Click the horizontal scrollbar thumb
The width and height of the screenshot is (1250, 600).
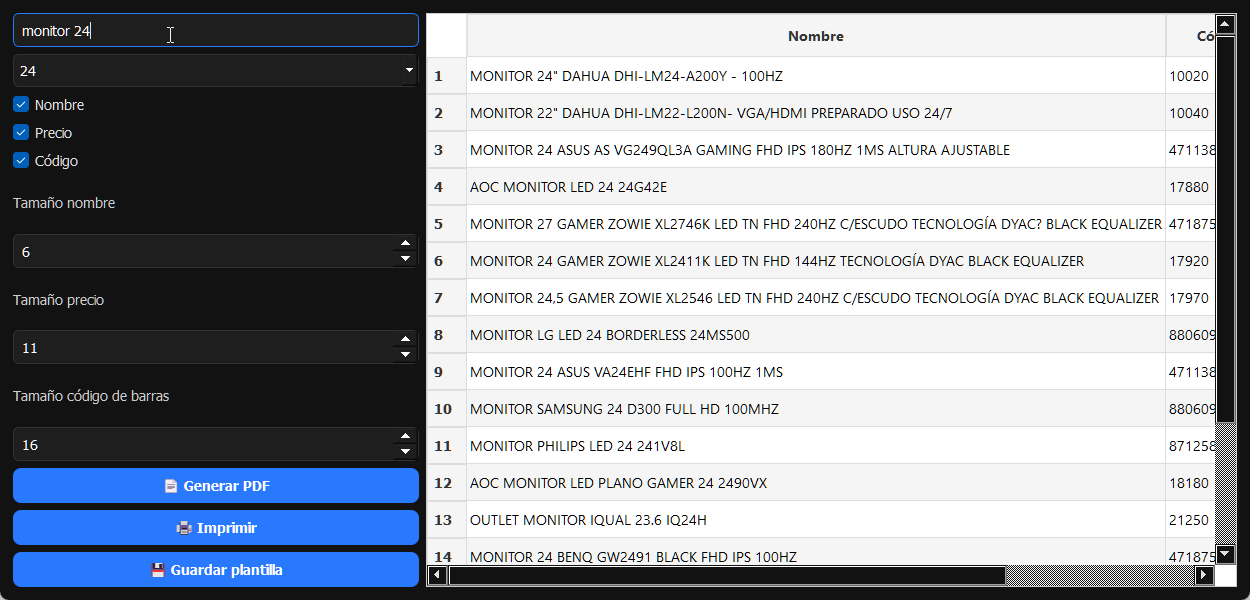click(727, 575)
